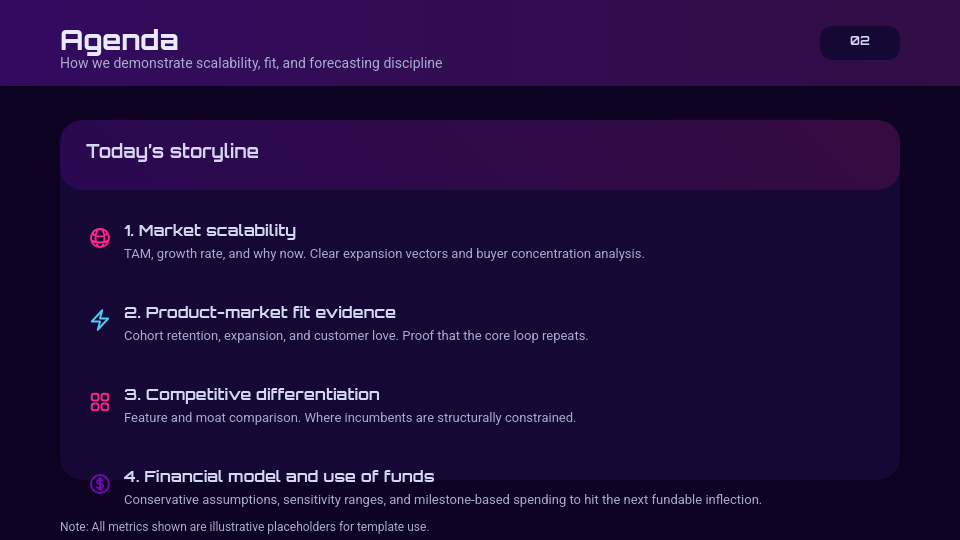960x540 pixels.
Task: Click the four-squares grid icon
Action: (100, 402)
